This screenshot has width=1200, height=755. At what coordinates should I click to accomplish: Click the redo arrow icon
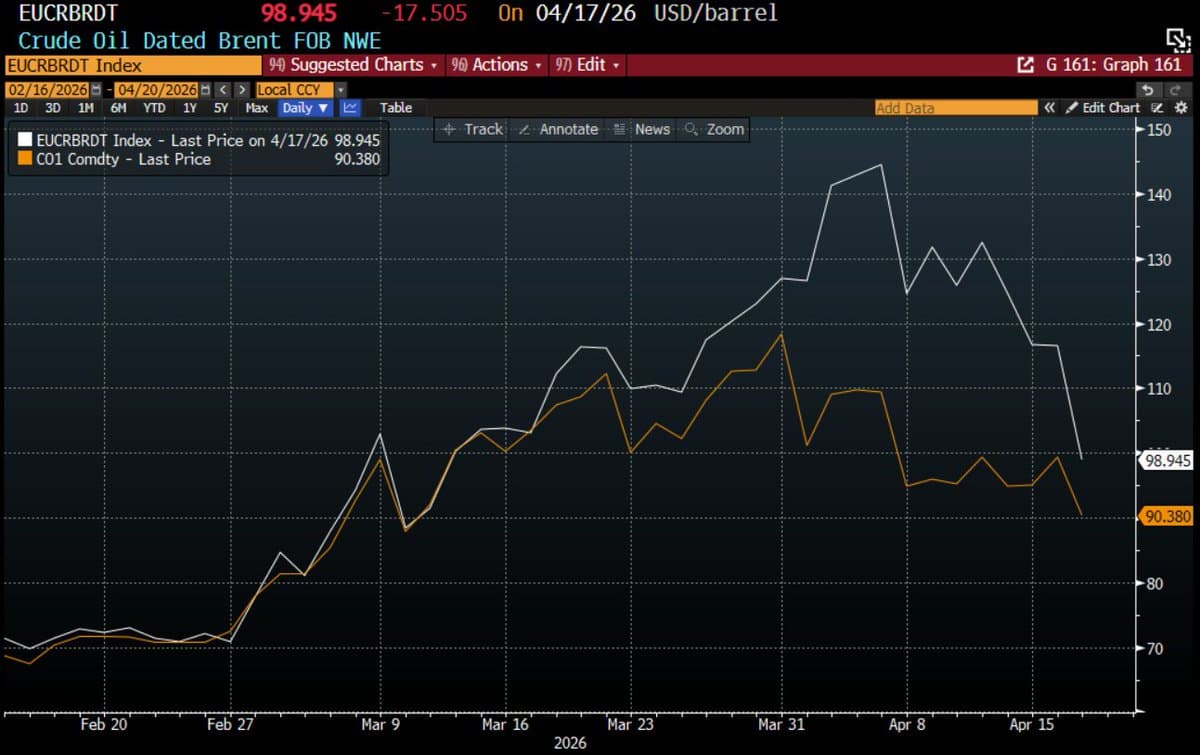tap(1178, 90)
